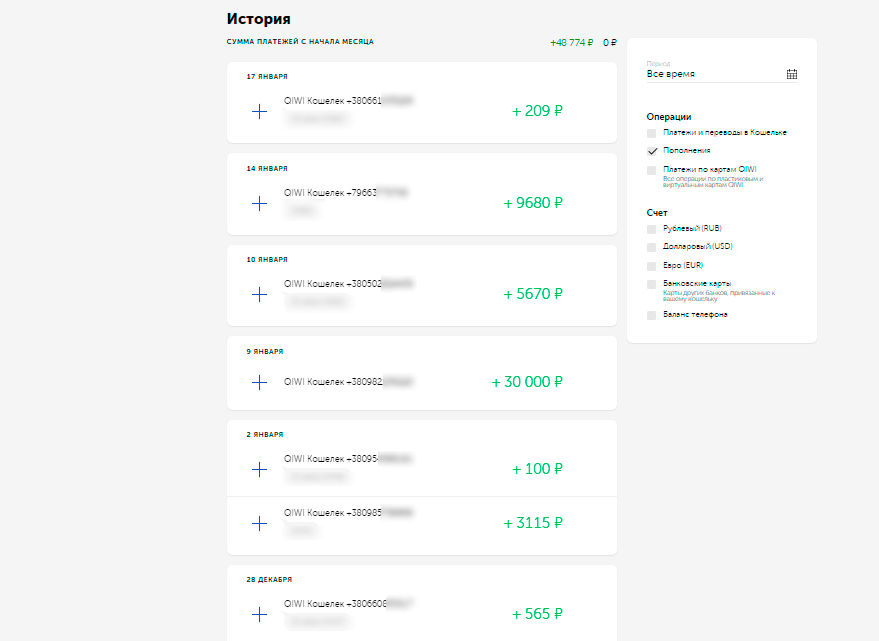879x641 pixels.
Task: Enable 'Платежи по картам QIWI' filter
Action: click(x=651, y=170)
